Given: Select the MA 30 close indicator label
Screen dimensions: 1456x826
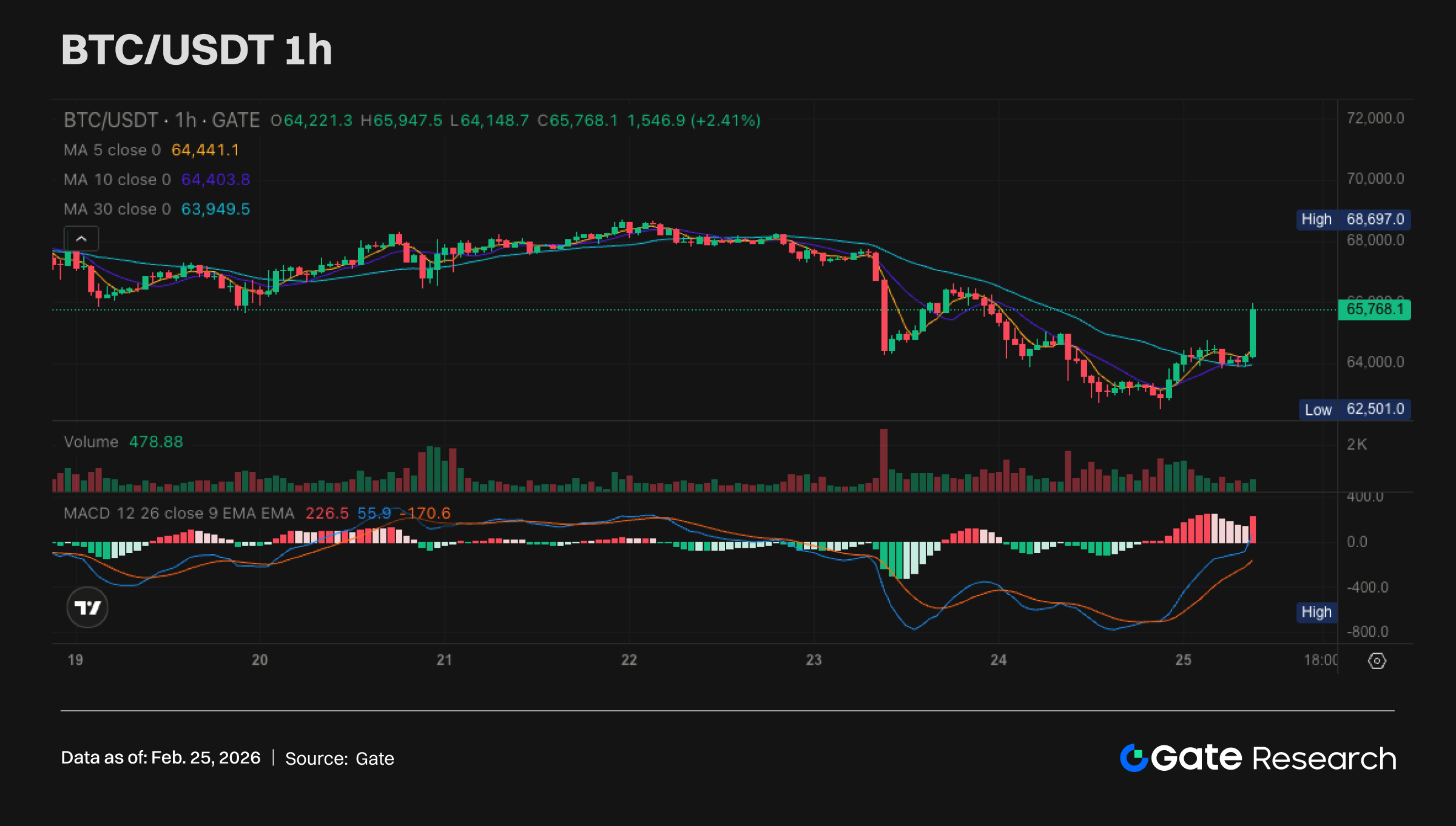Looking at the screenshot, I should pyautogui.click(x=117, y=209).
